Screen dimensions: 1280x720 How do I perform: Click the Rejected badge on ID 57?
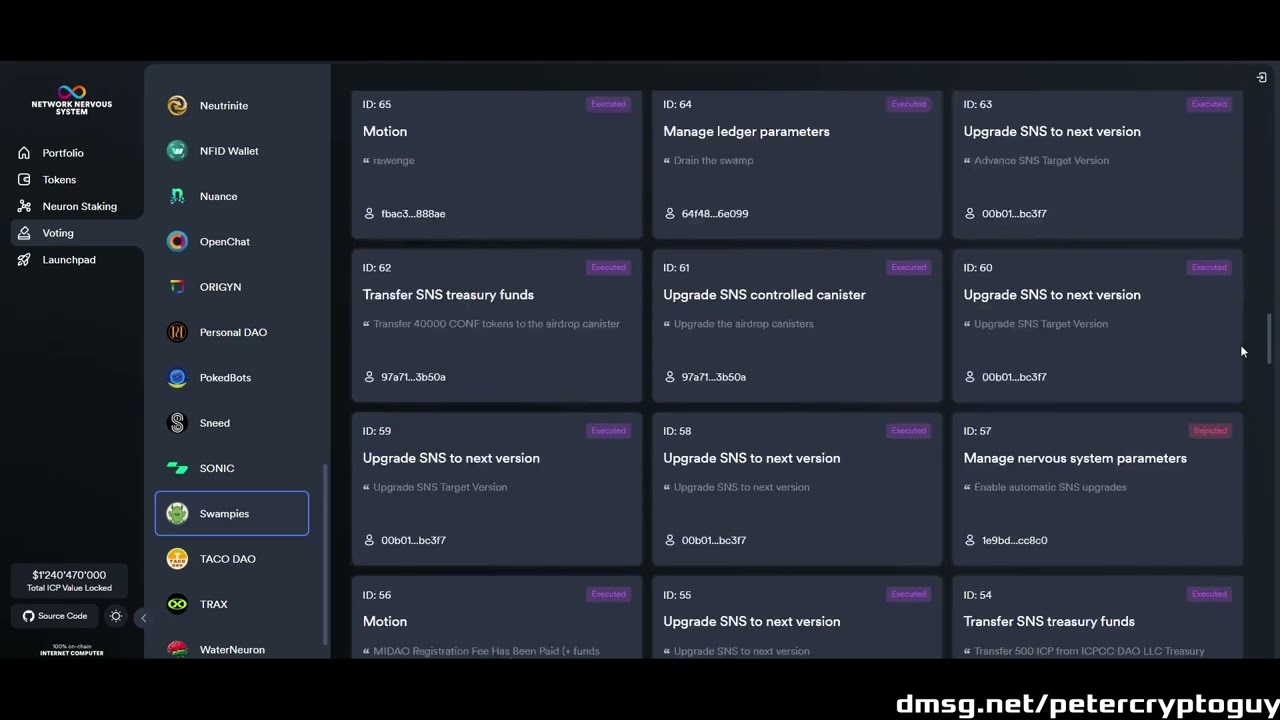click(1209, 431)
